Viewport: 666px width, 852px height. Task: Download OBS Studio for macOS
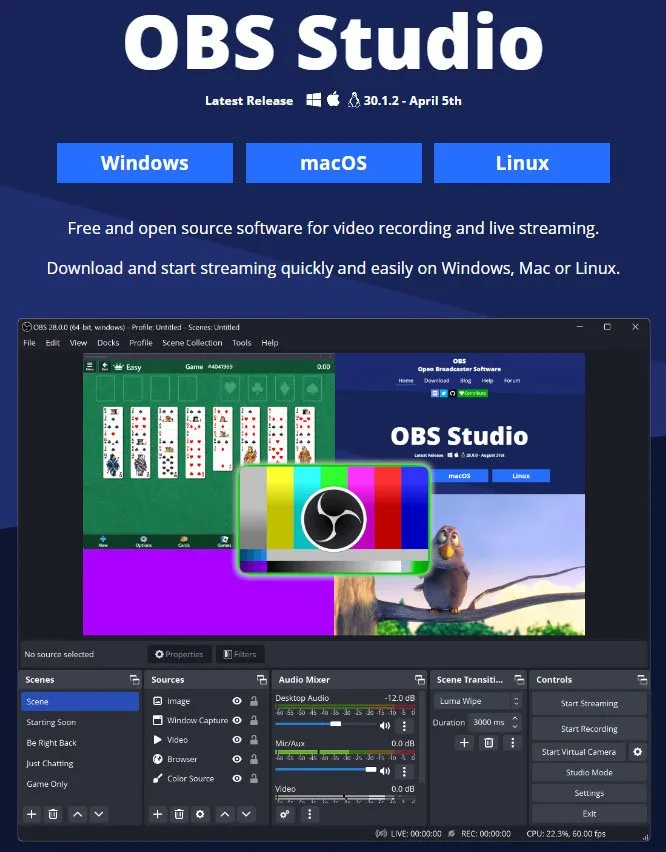pos(334,163)
